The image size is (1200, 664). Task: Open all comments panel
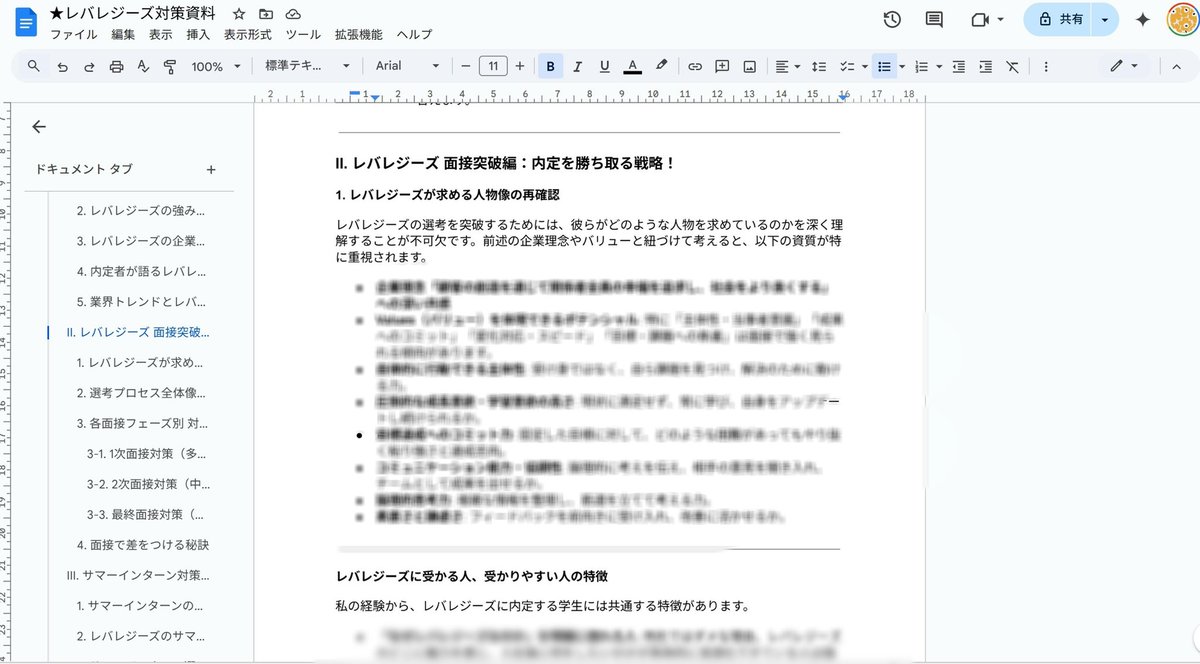coord(934,19)
